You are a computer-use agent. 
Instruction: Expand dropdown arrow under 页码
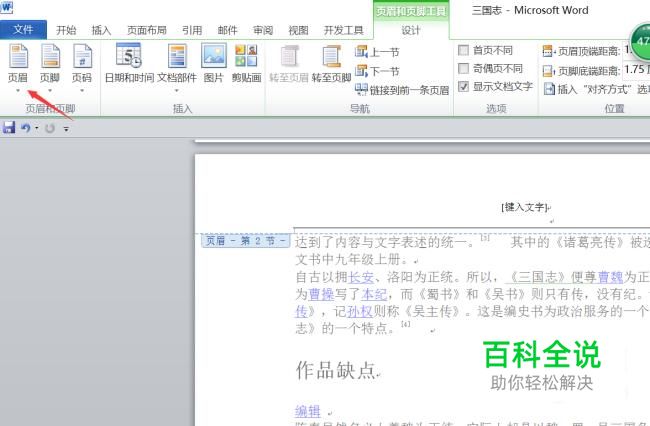click(x=82, y=90)
